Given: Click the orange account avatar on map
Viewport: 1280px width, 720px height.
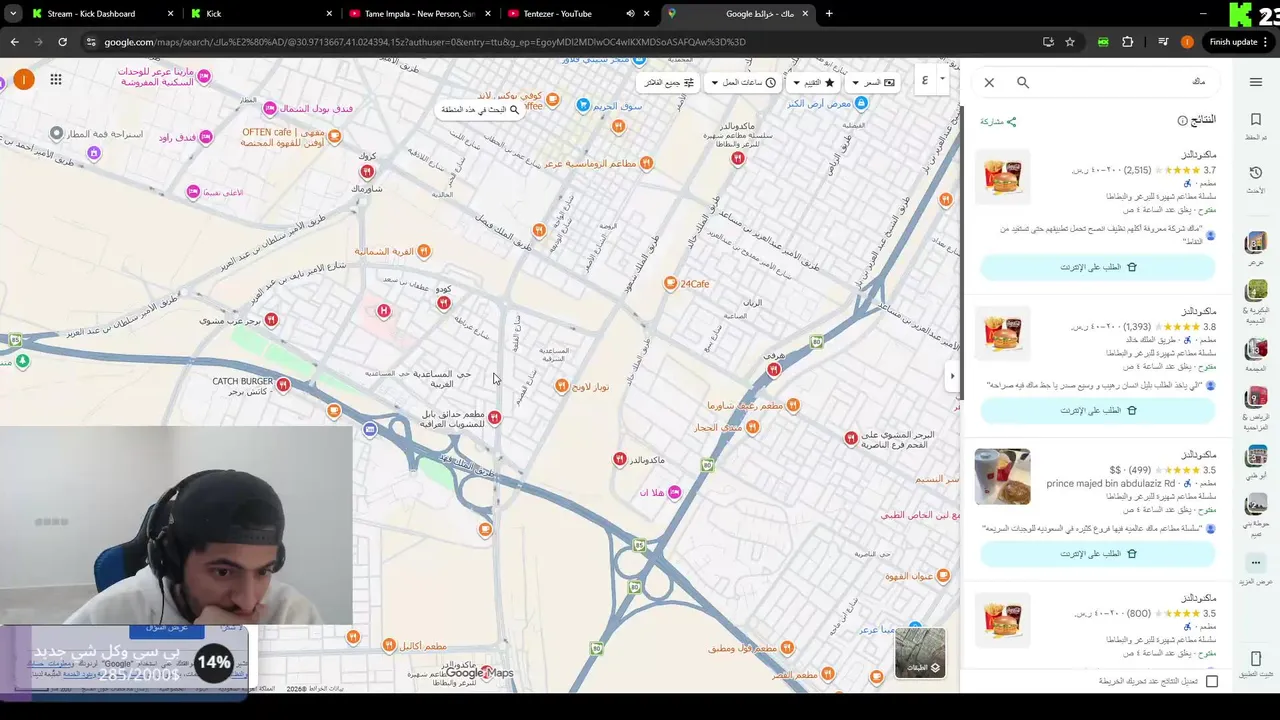Looking at the screenshot, I should 23,79.
